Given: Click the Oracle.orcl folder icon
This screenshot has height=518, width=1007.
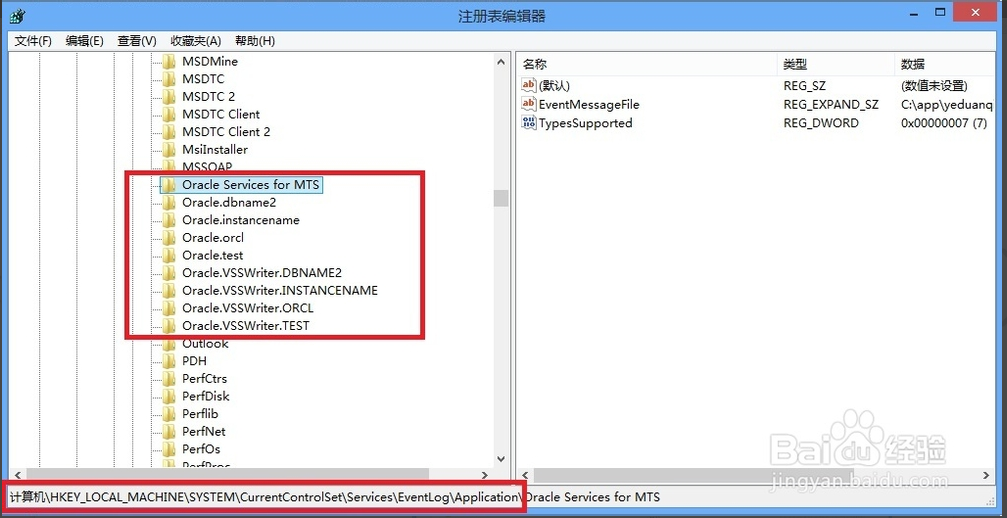Looking at the screenshot, I should coord(169,237).
